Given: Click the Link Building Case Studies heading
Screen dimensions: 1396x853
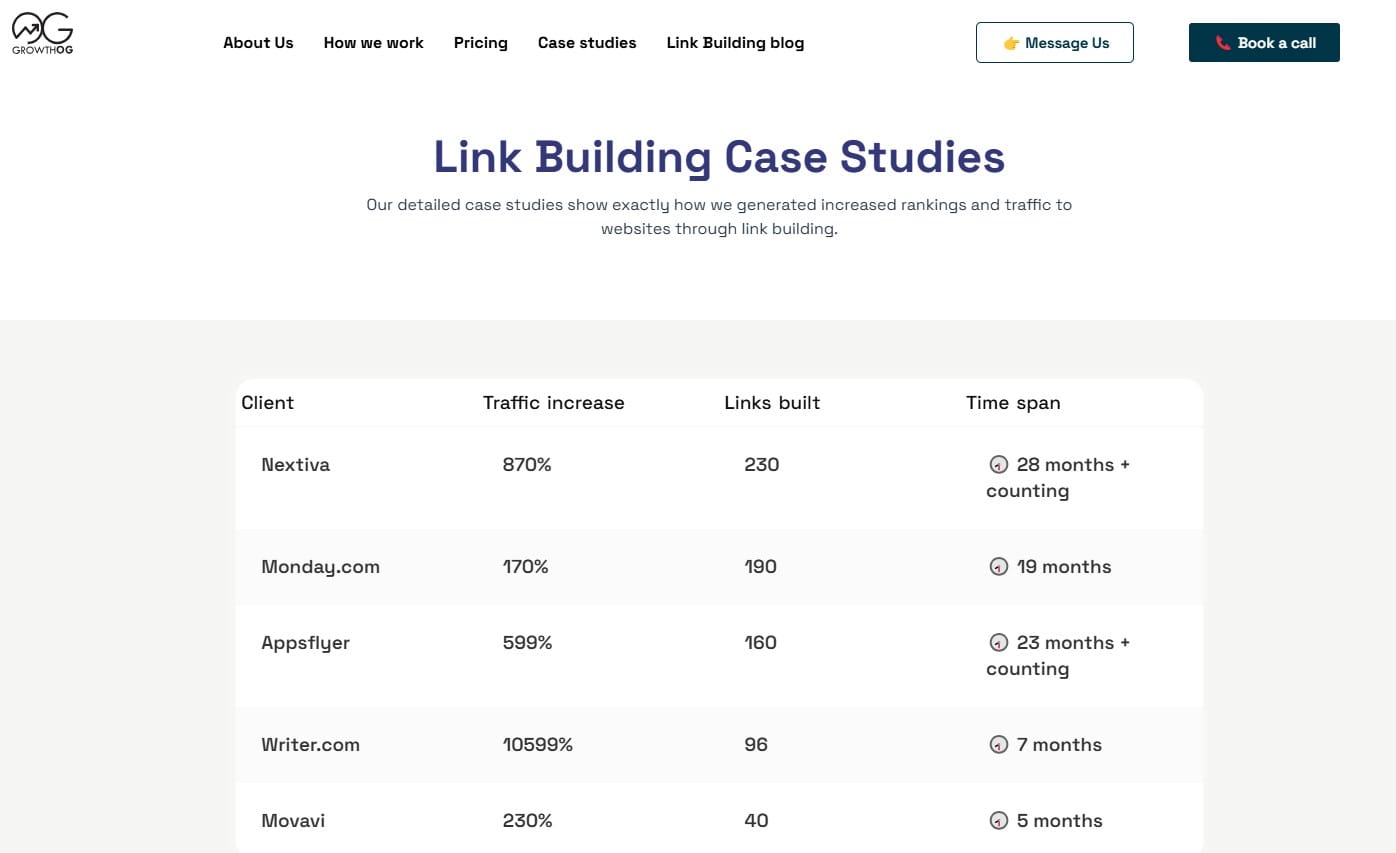Looking at the screenshot, I should pos(719,158).
